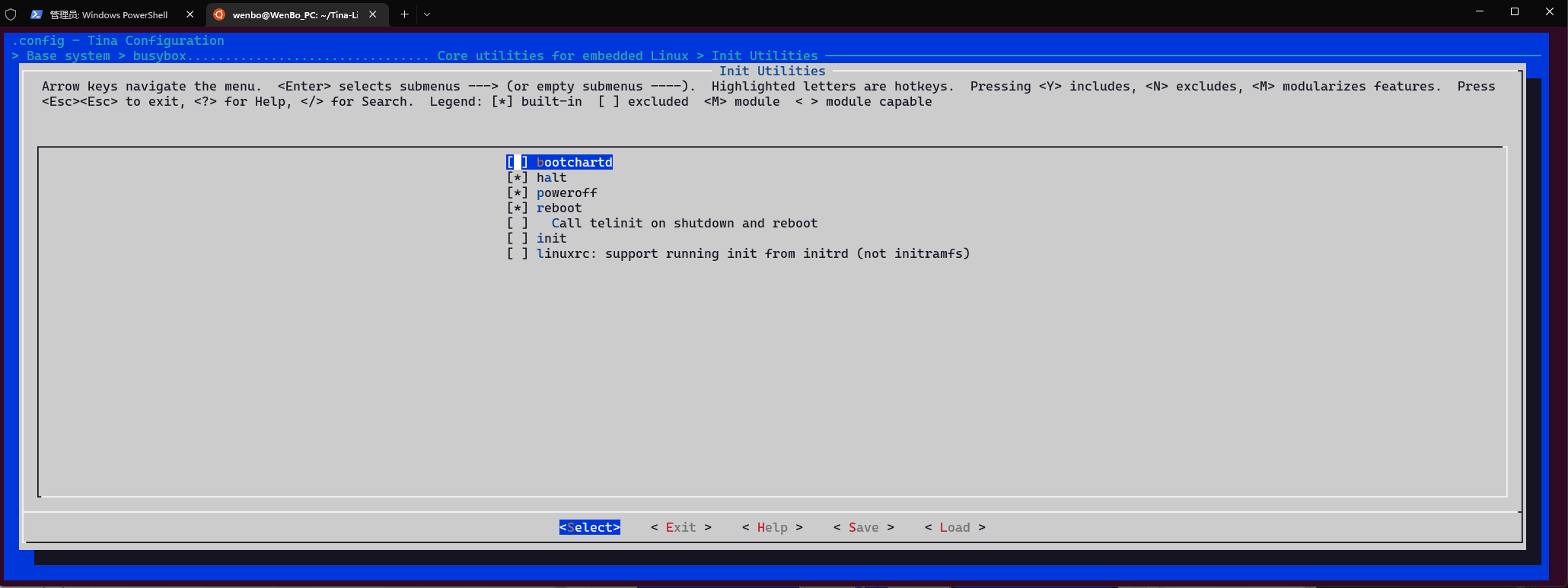Viewport: 1568px width, 588px height.
Task: Close the wenbo@WenBo_PC tab
Action: click(x=373, y=14)
